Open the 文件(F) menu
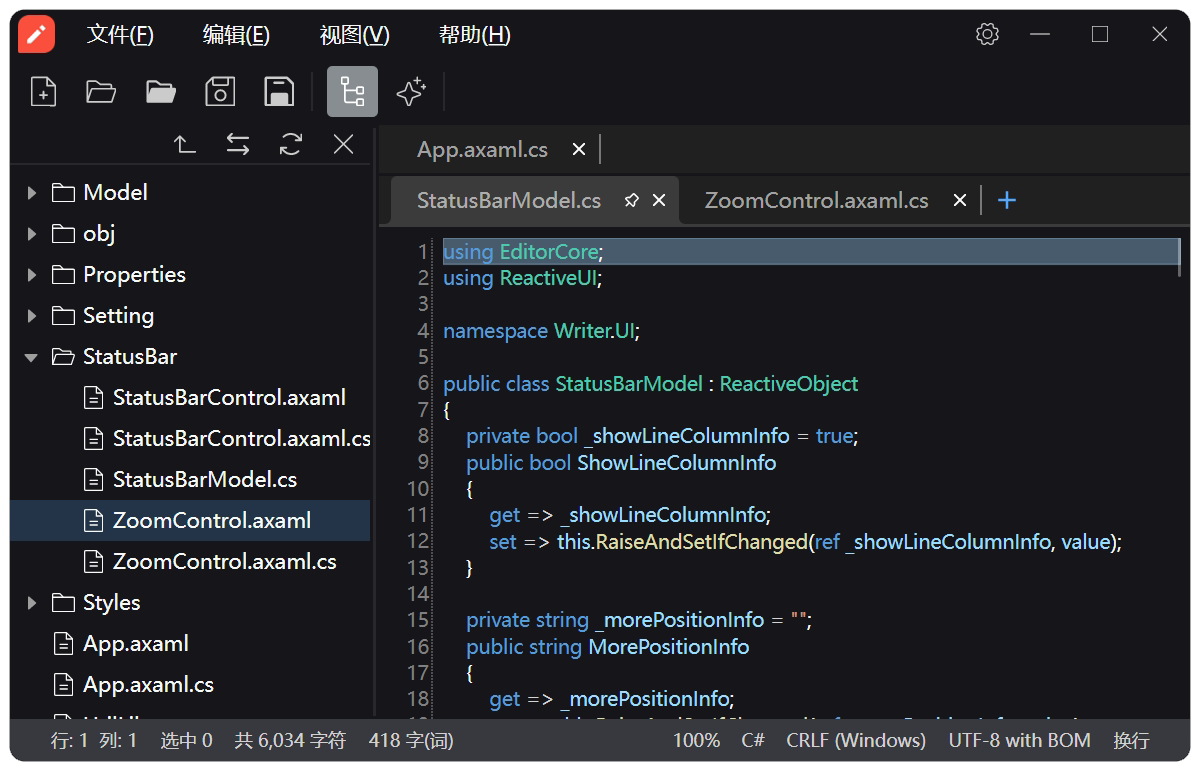 120,35
